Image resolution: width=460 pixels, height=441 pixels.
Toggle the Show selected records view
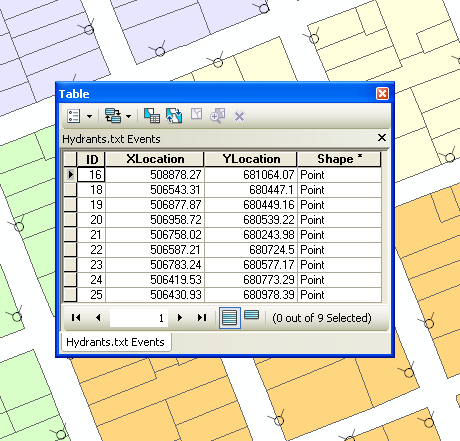point(252,315)
